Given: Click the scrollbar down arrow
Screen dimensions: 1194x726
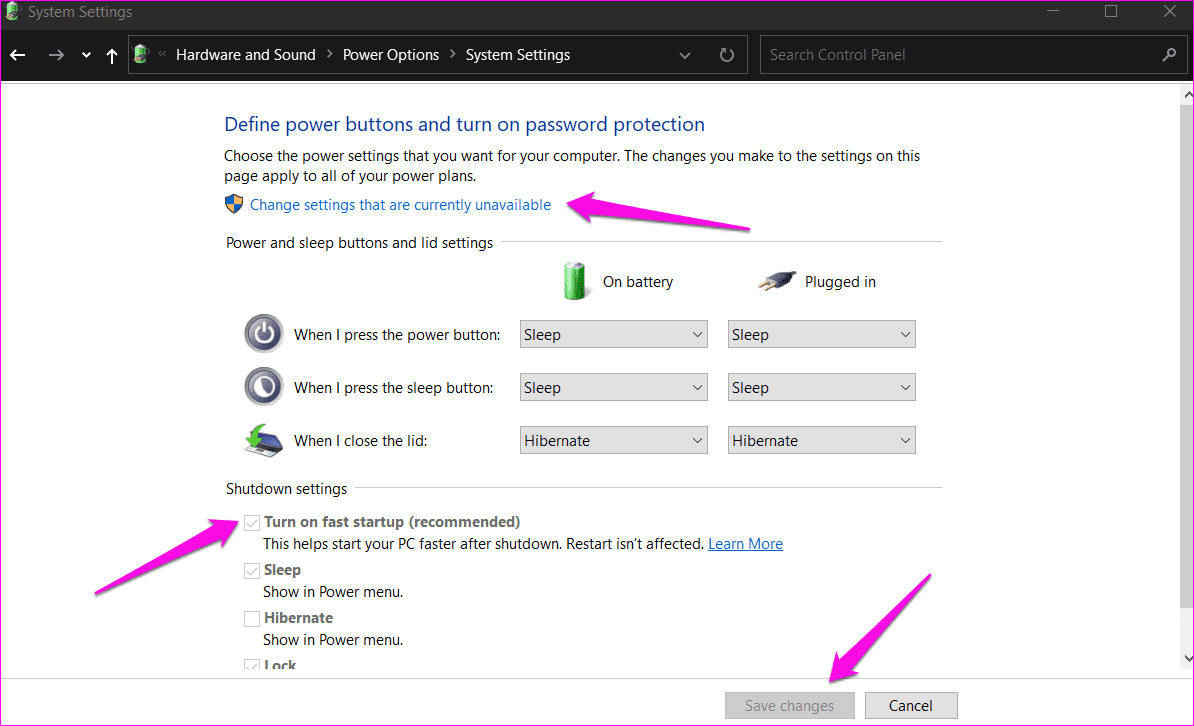Looking at the screenshot, I should pyautogui.click(x=1187, y=658).
